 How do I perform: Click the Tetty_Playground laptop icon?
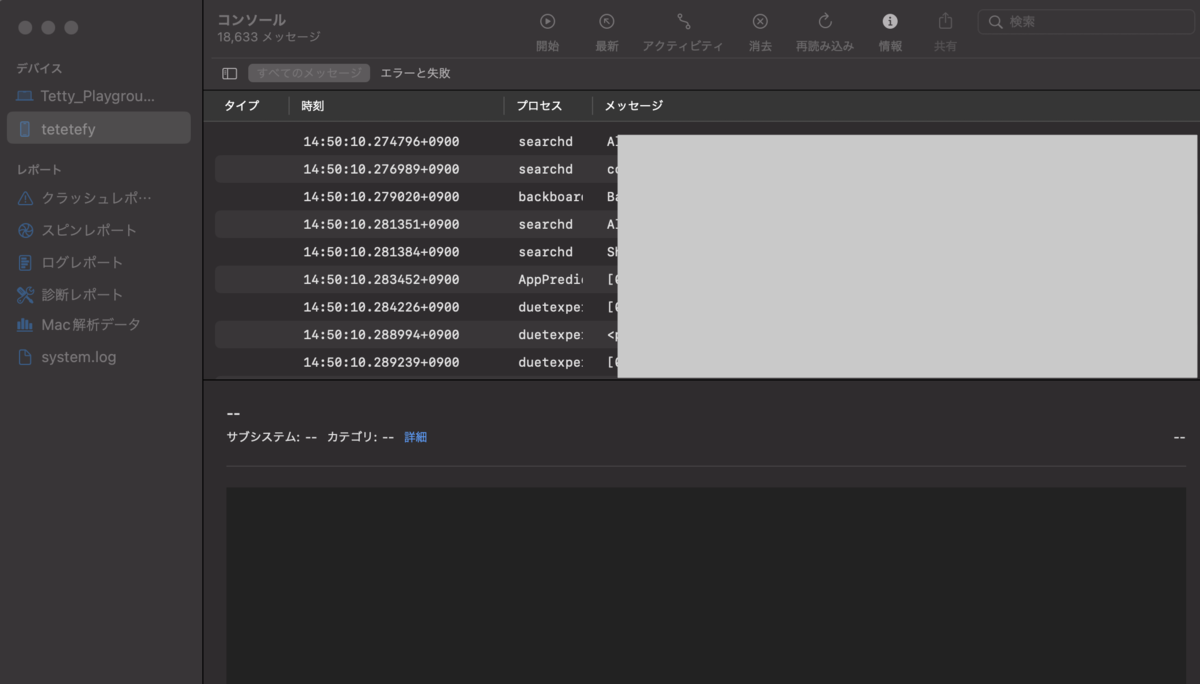[x=25, y=97]
